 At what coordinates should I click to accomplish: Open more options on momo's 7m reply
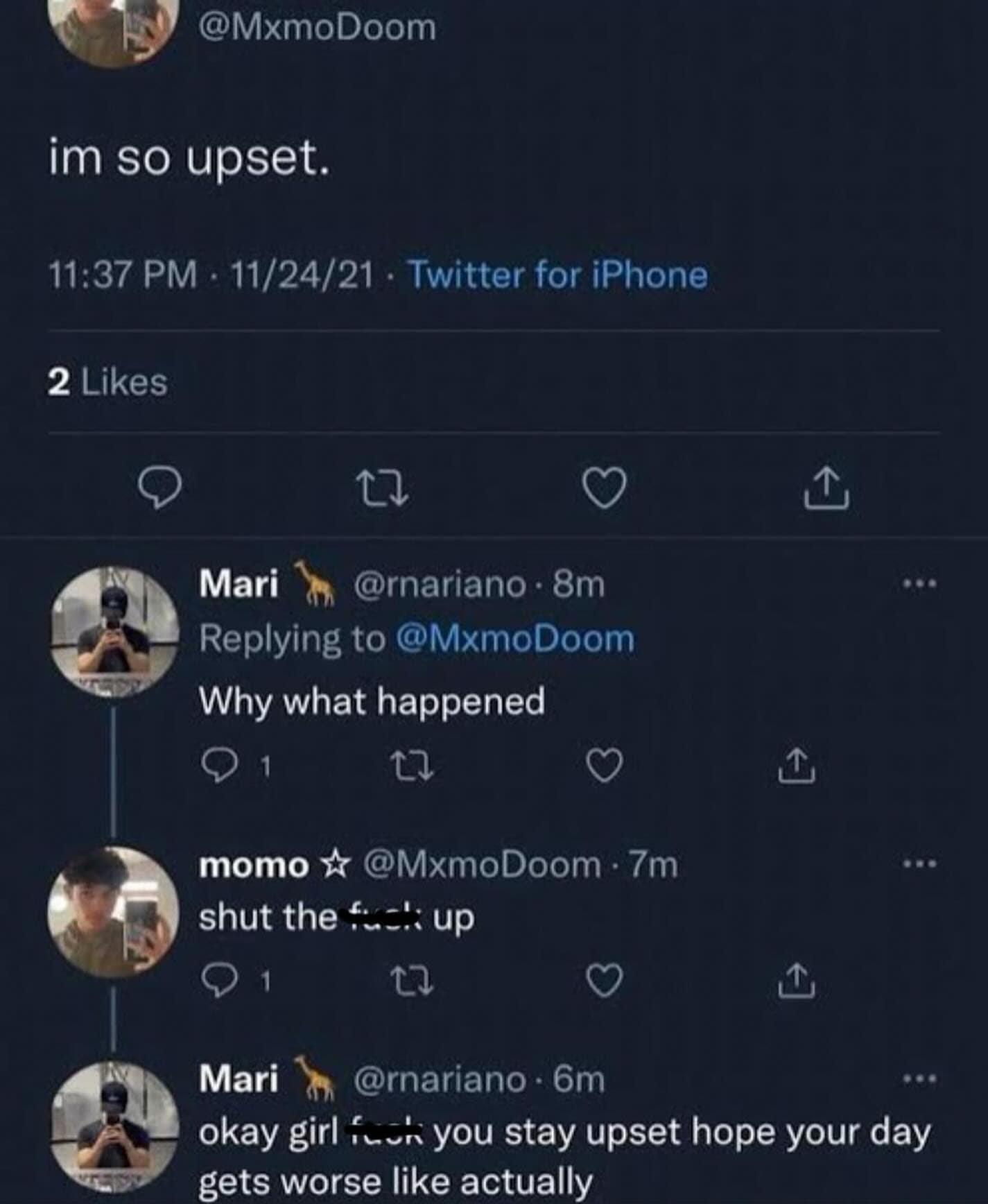pos(919,864)
